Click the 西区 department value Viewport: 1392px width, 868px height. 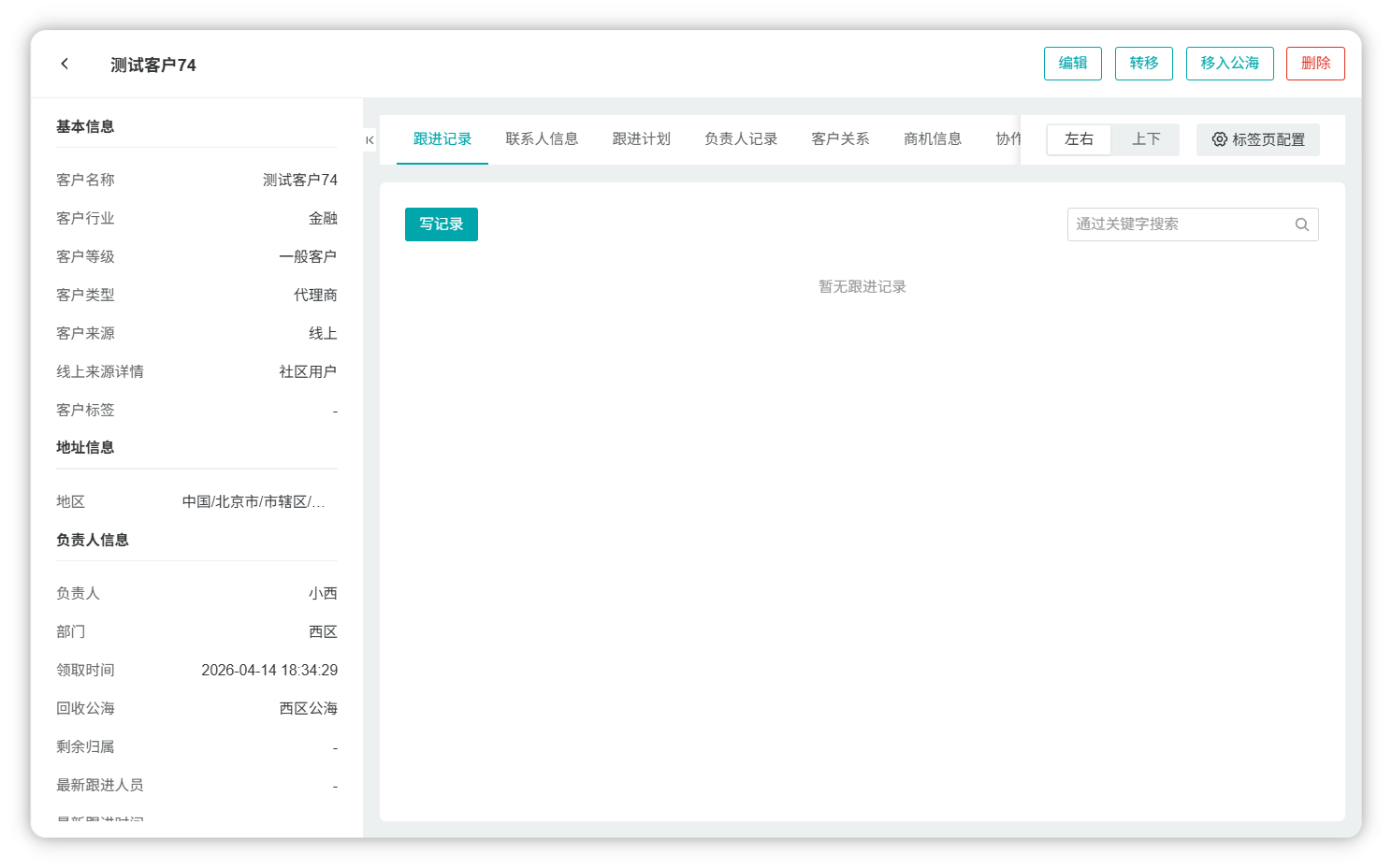pyautogui.click(x=324, y=631)
